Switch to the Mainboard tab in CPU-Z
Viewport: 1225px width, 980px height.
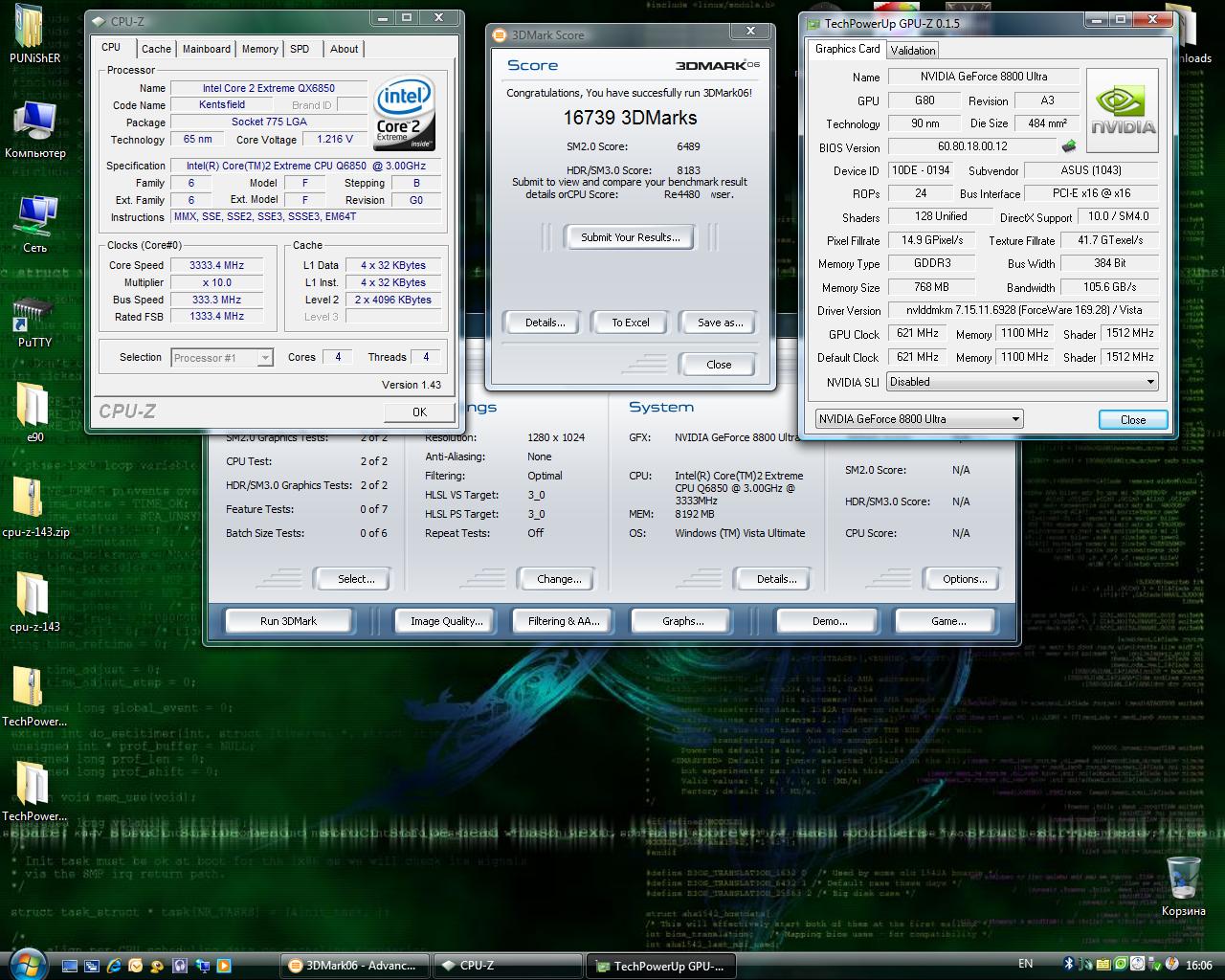pyautogui.click(x=207, y=49)
